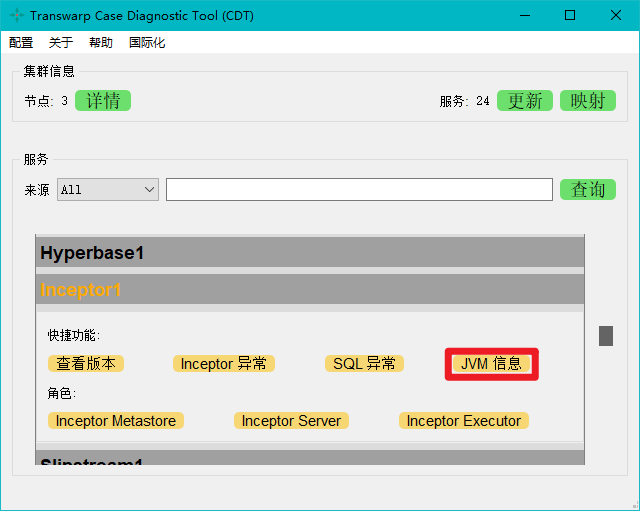Click the SQL 异常 shortcut button
This screenshot has width=640, height=511.
(364, 363)
